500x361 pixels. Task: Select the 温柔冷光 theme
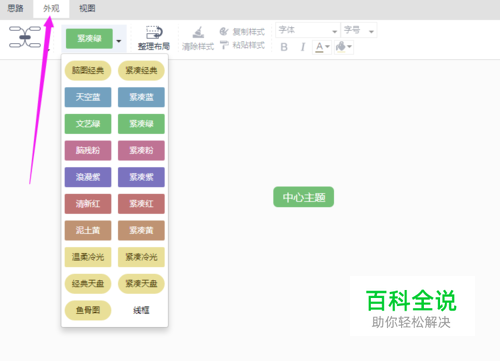click(x=88, y=257)
